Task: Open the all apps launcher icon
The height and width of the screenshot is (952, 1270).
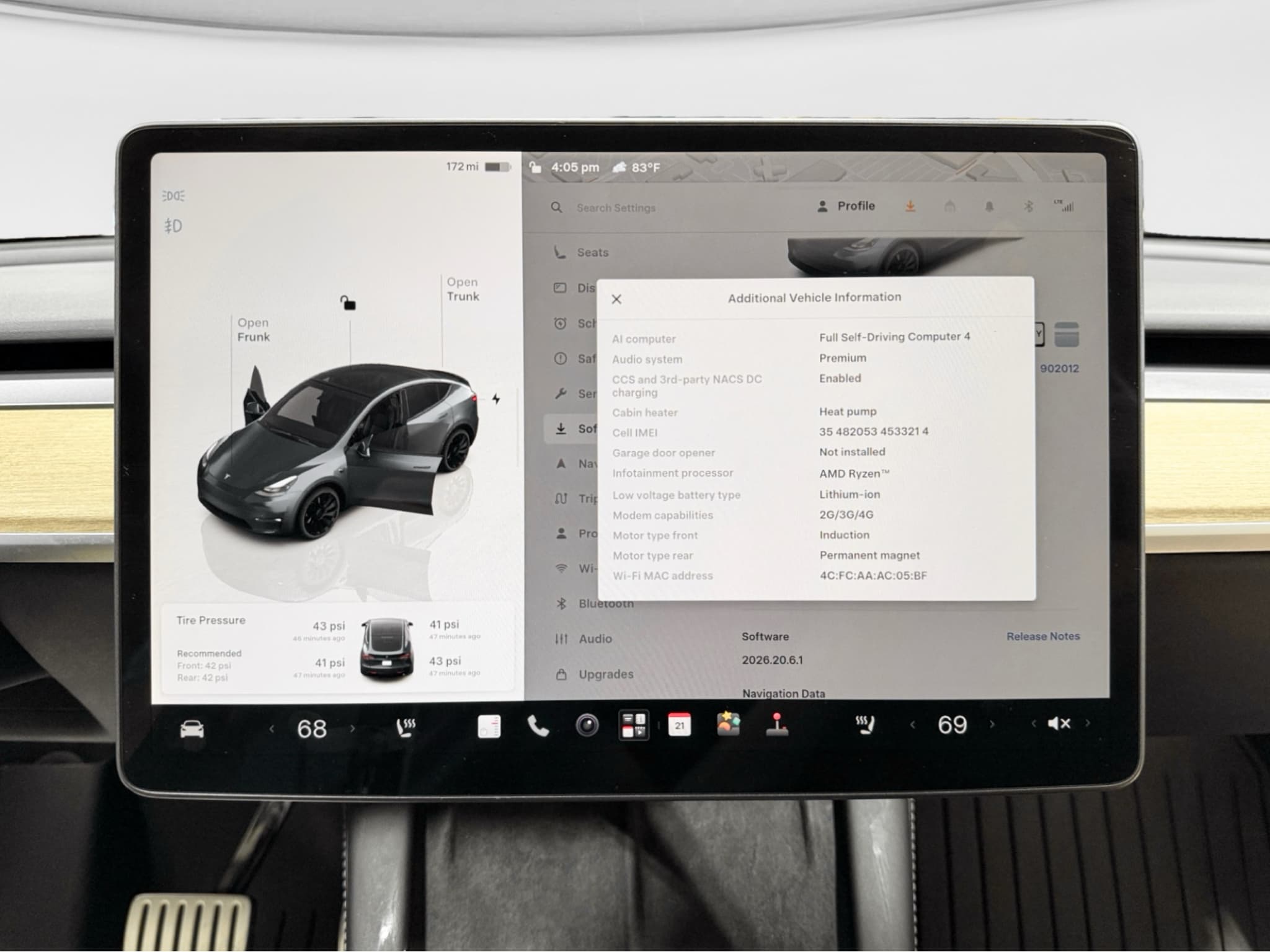Action: click(x=634, y=725)
